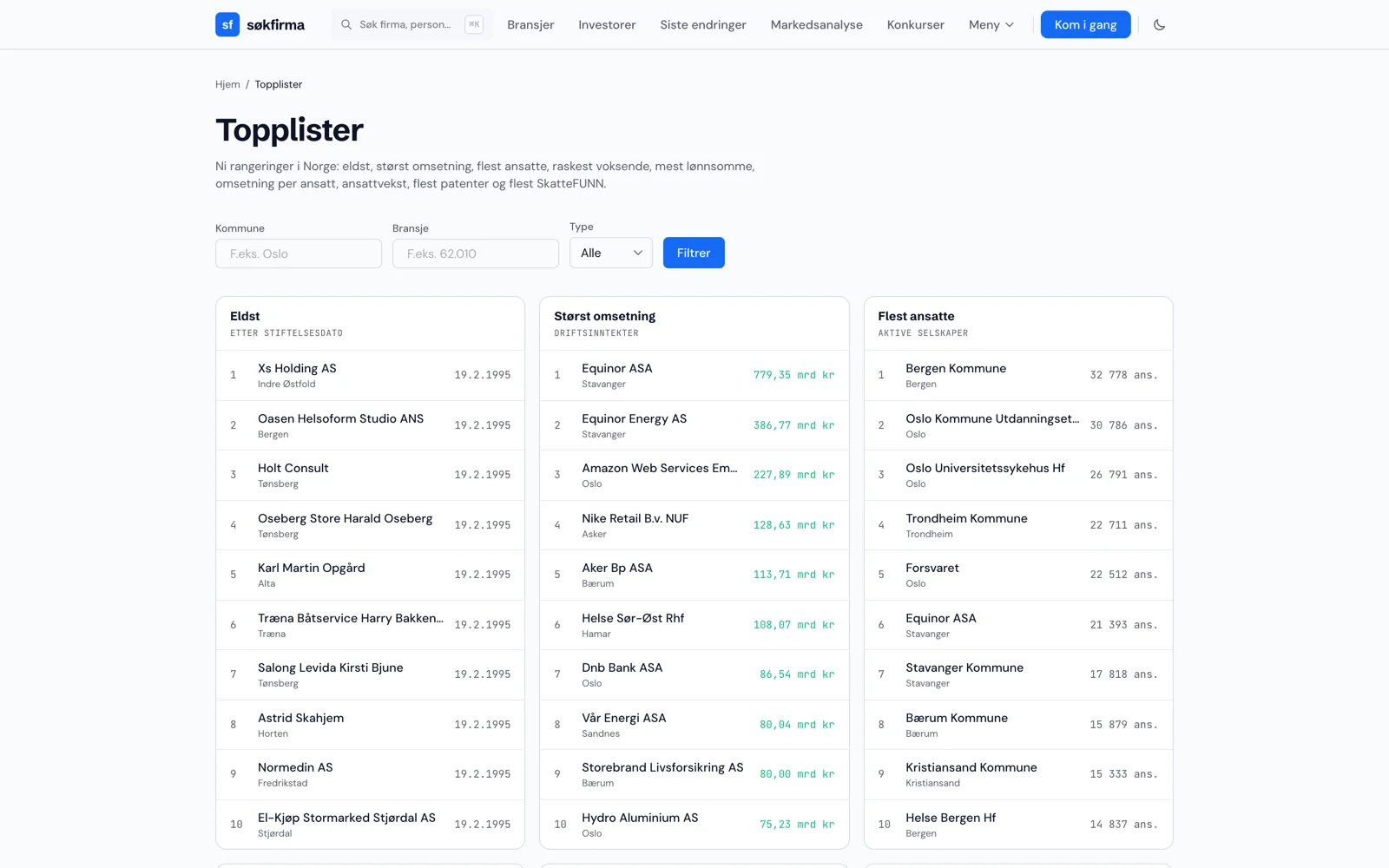1389x868 pixels.
Task: Open Nike Retail B.v. NUF
Action: tap(694, 525)
